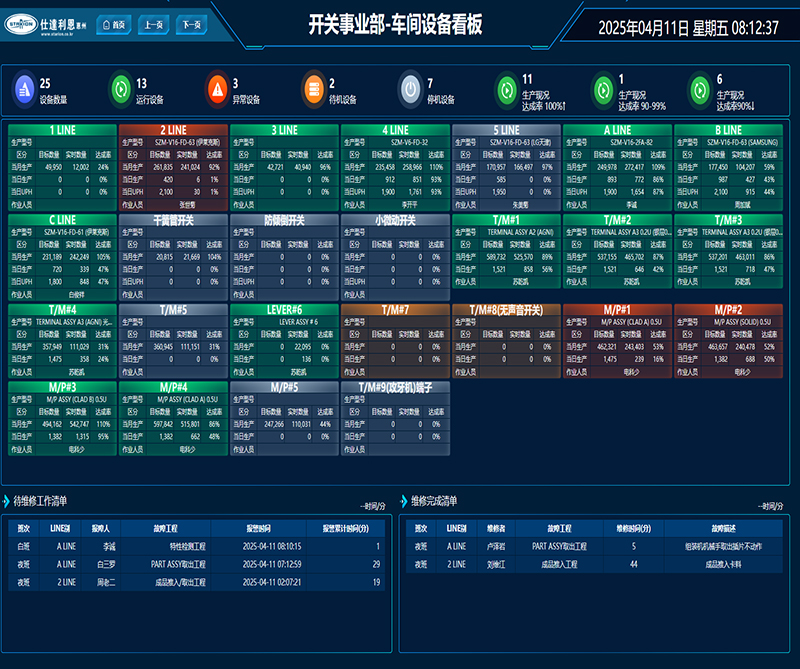This screenshot has height=669, width=800.
Task: Go to the 首页 home page
Action: click(x=117, y=26)
